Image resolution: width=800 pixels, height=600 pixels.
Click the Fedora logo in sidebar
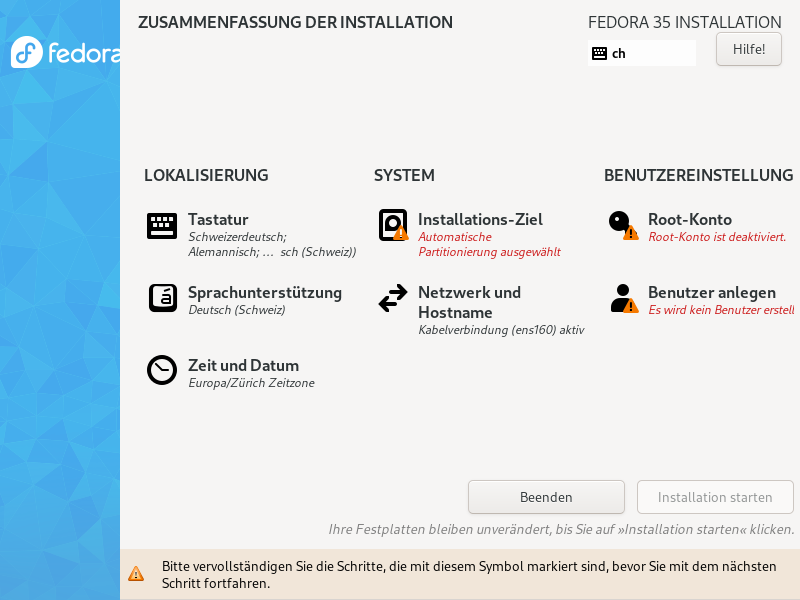coord(65,52)
